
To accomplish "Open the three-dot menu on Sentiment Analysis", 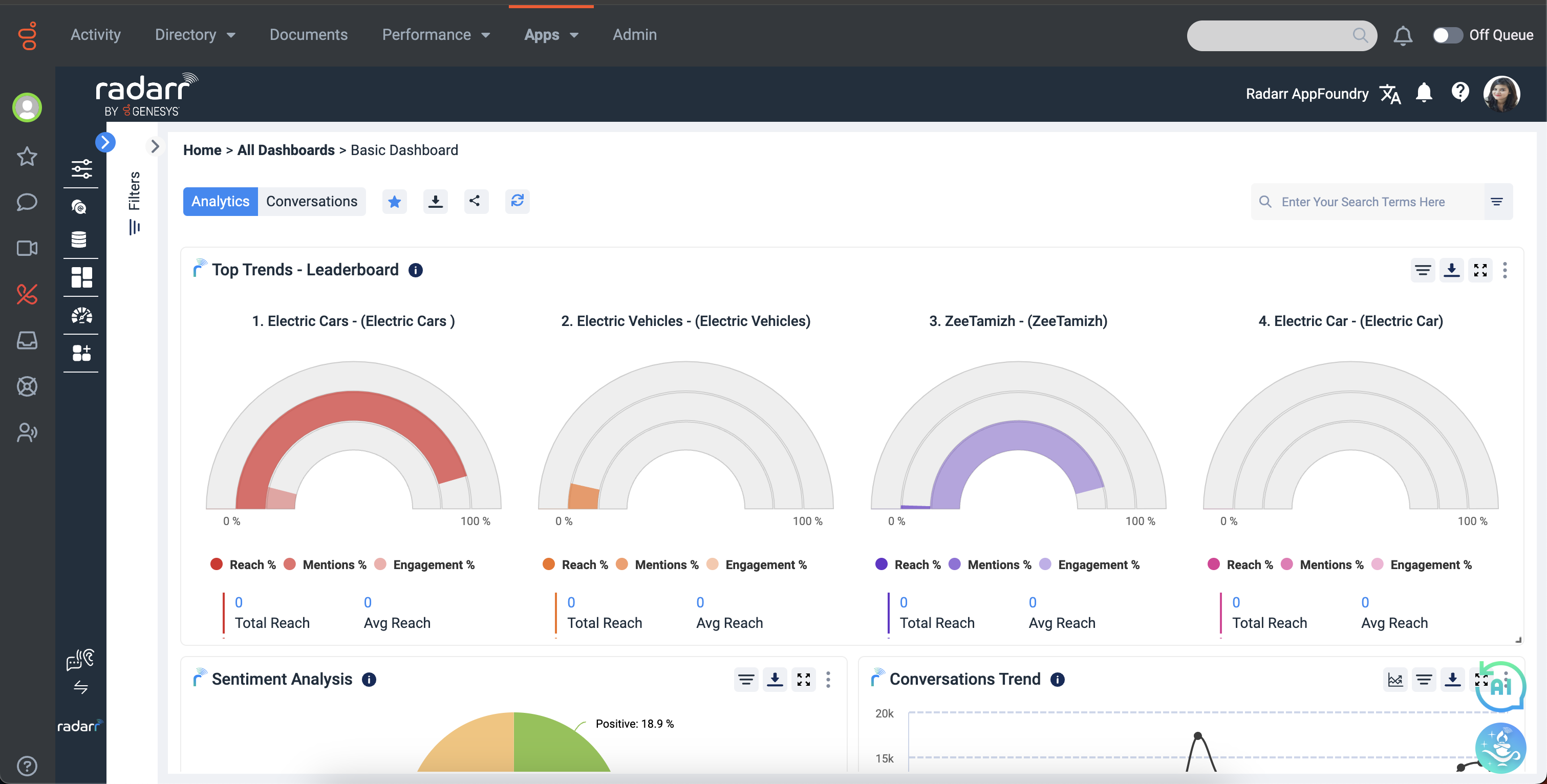I will click(x=828, y=680).
